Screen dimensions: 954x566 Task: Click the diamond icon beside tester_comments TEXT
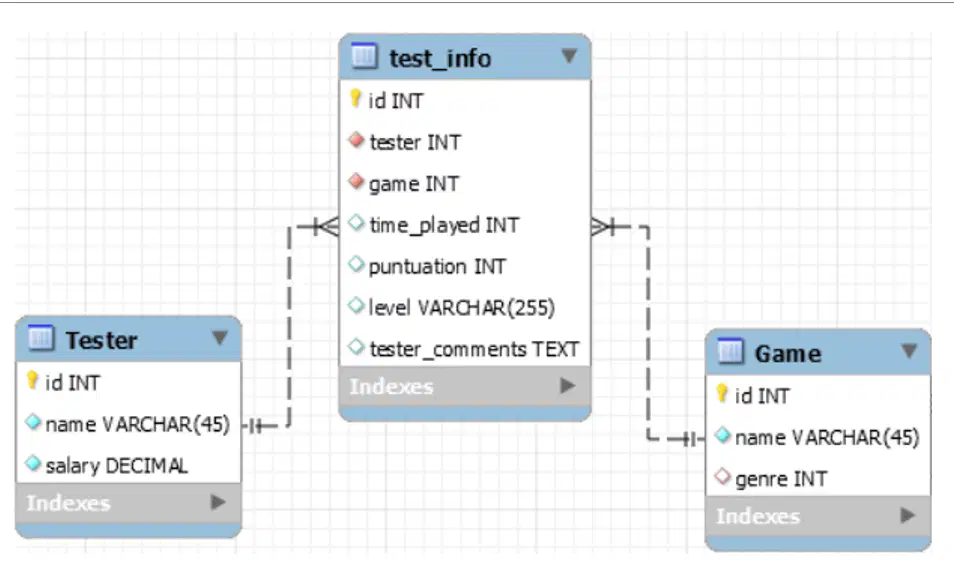point(357,347)
